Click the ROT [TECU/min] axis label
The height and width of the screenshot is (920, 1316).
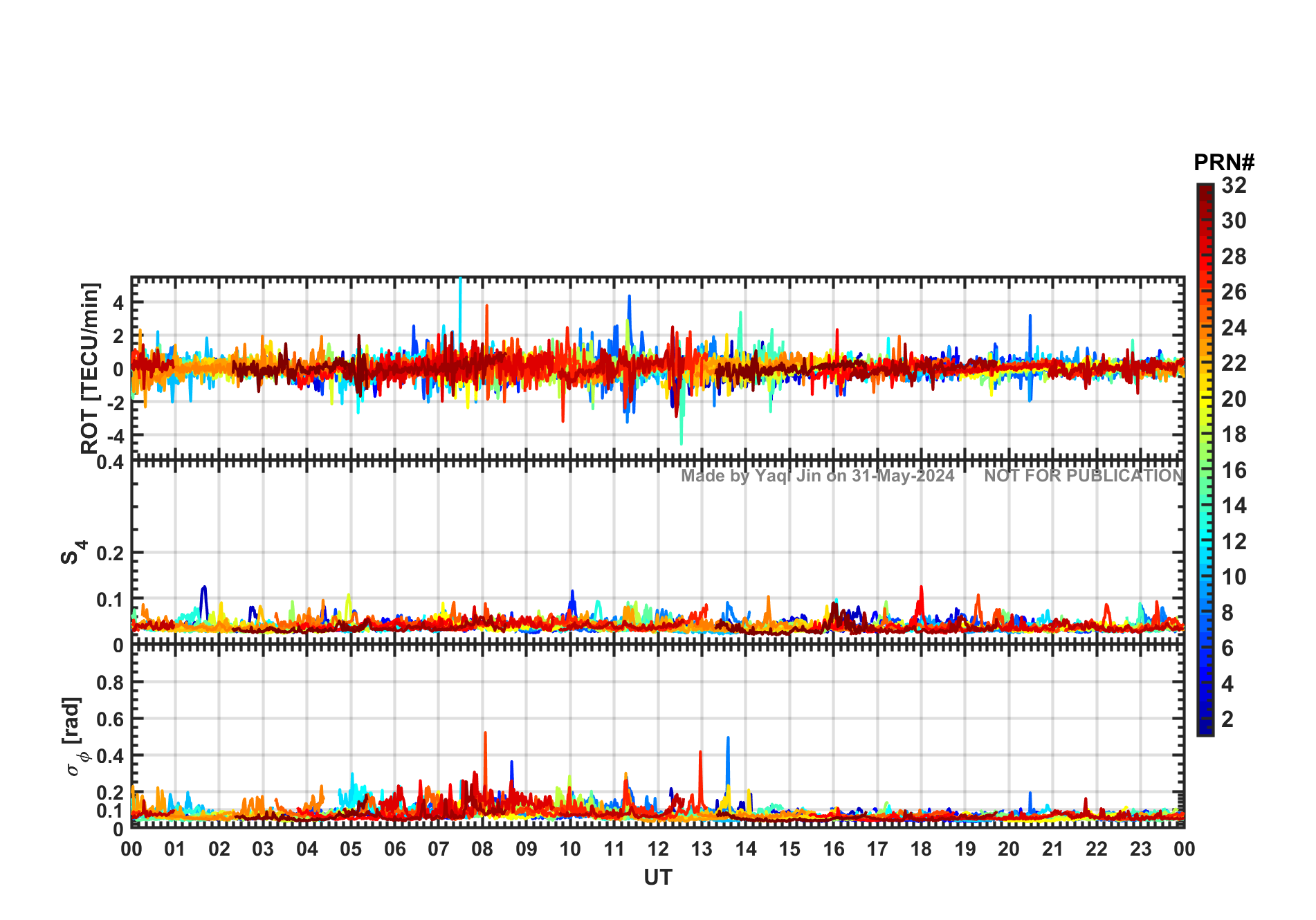point(91,368)
